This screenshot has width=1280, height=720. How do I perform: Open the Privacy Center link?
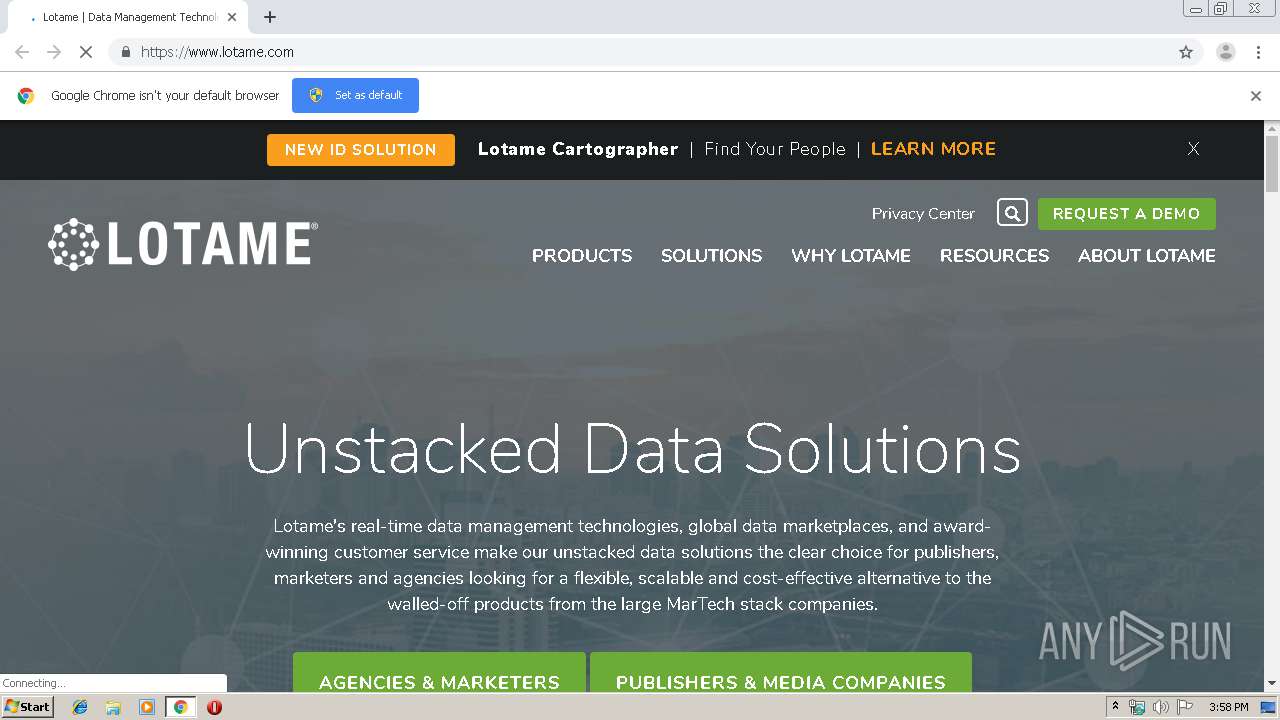tap(923, 213)
